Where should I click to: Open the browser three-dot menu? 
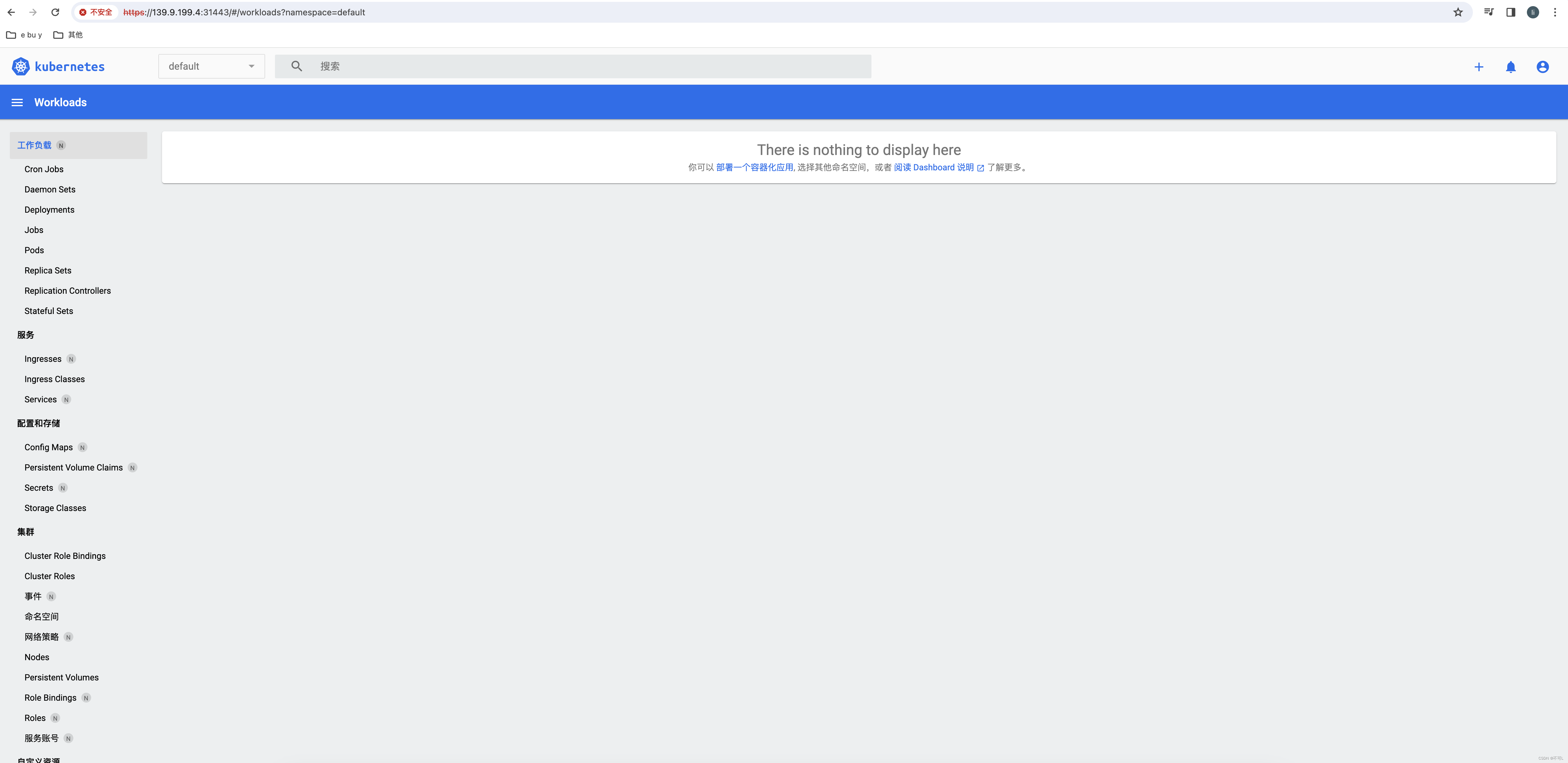(1554, 12)
